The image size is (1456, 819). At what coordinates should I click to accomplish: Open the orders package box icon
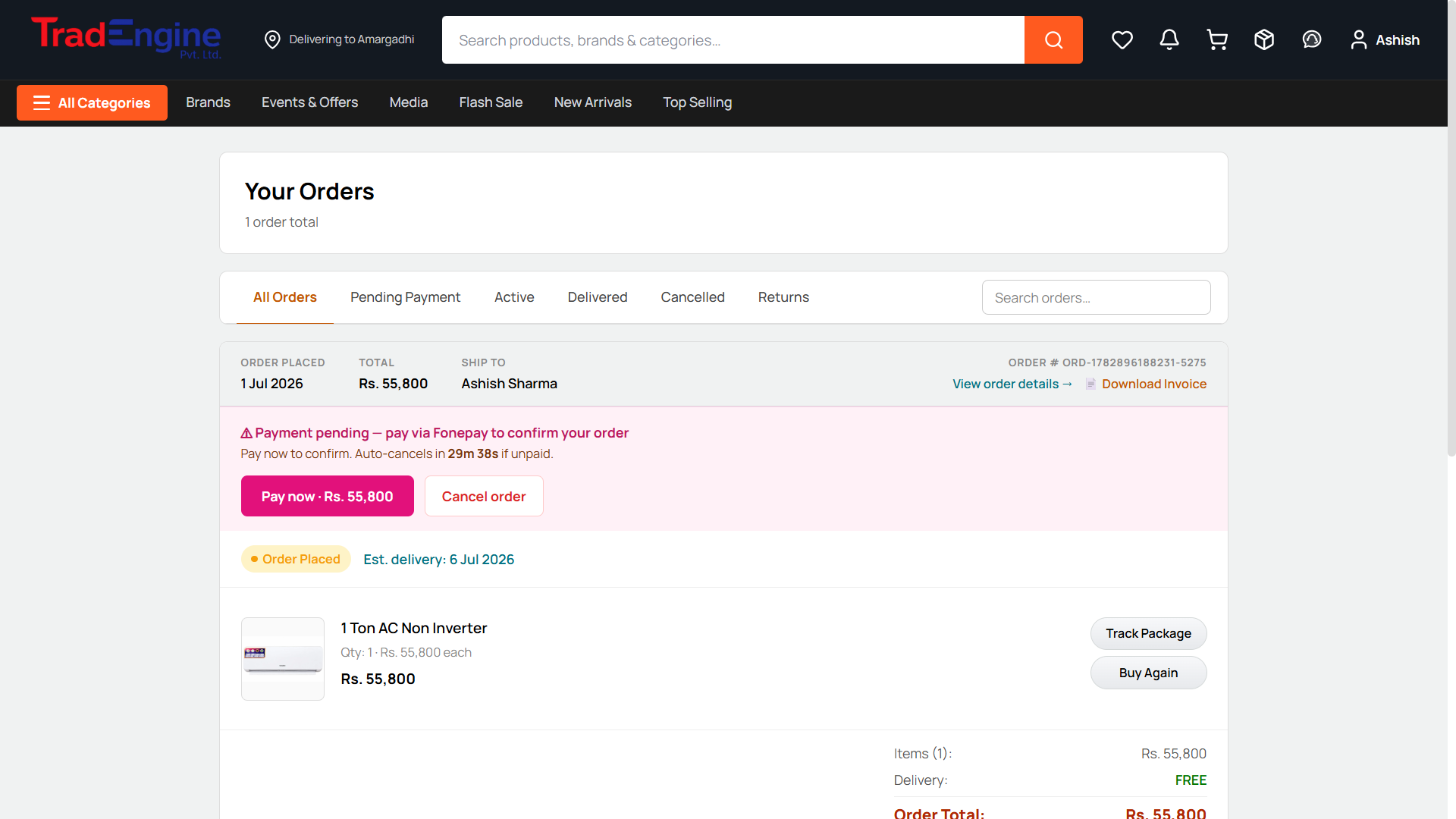[1264, 39]
